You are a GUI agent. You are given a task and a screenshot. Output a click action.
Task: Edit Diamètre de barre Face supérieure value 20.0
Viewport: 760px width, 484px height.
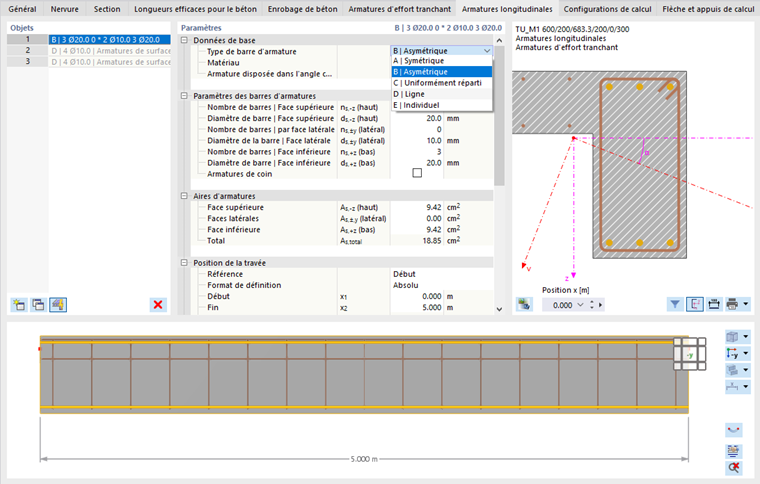tap(417, 118)
